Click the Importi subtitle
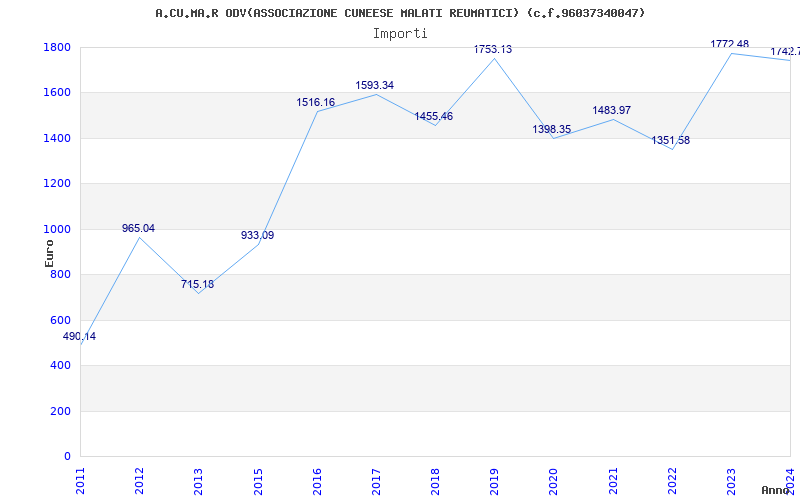The width and height of the screenshot is (800, 500). [400, 34]
